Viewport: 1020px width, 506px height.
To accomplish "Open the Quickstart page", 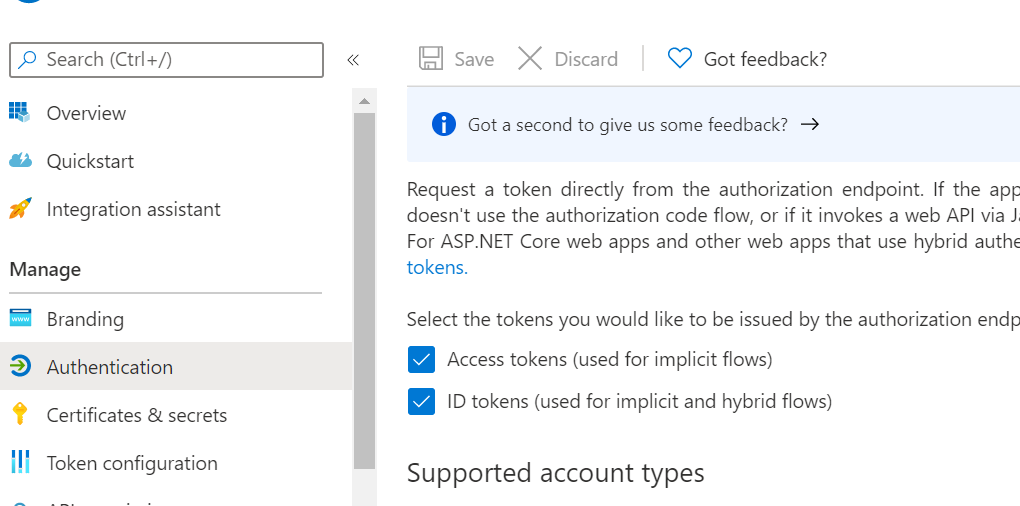I will tap(90, 161).
